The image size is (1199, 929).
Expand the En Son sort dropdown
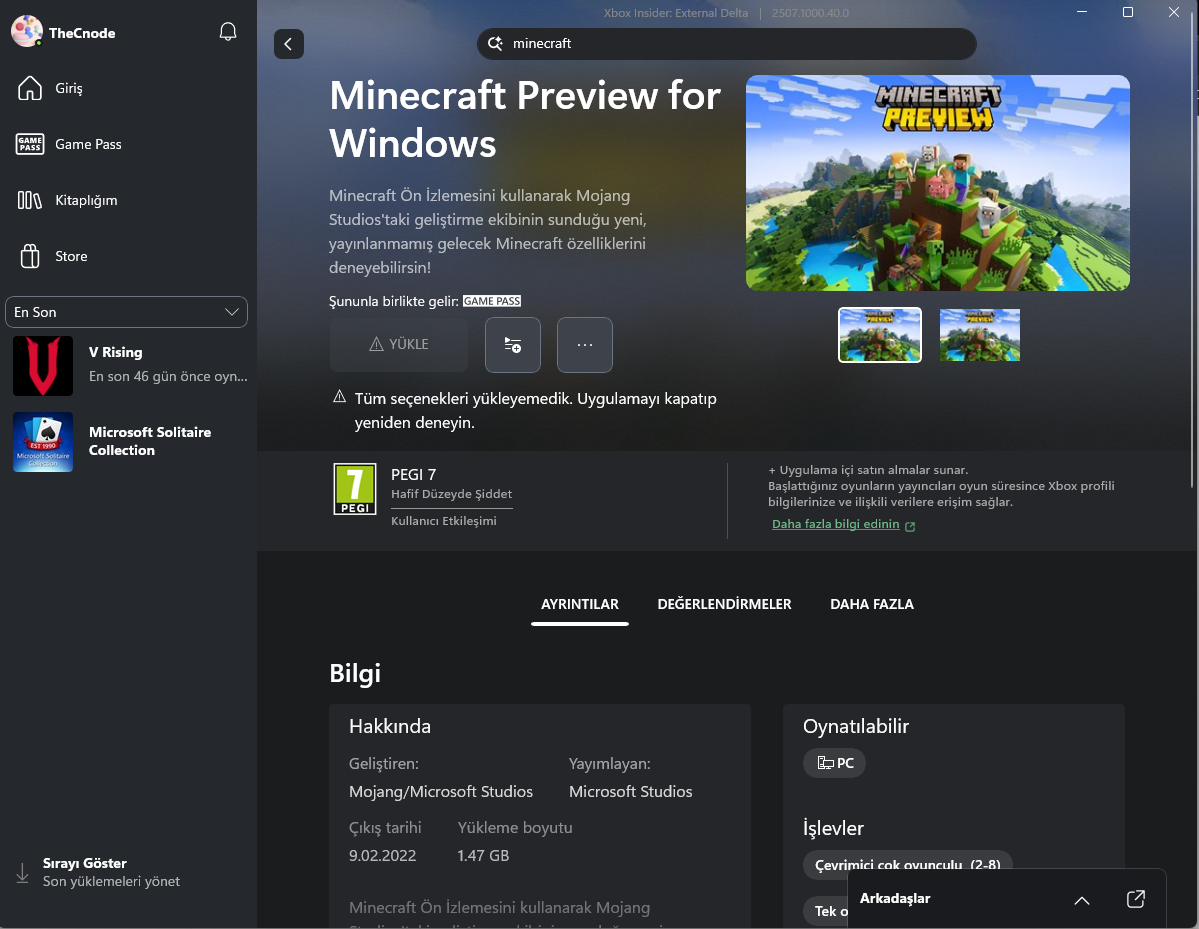[x=126, y=312]
